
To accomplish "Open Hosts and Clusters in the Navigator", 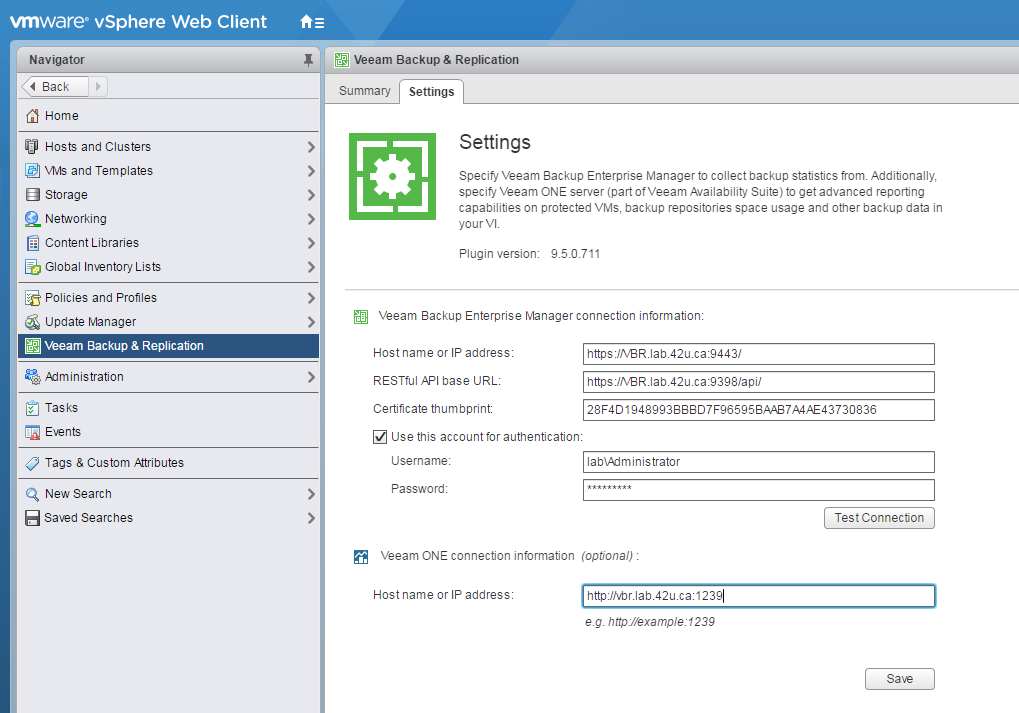I will (99, 146).
